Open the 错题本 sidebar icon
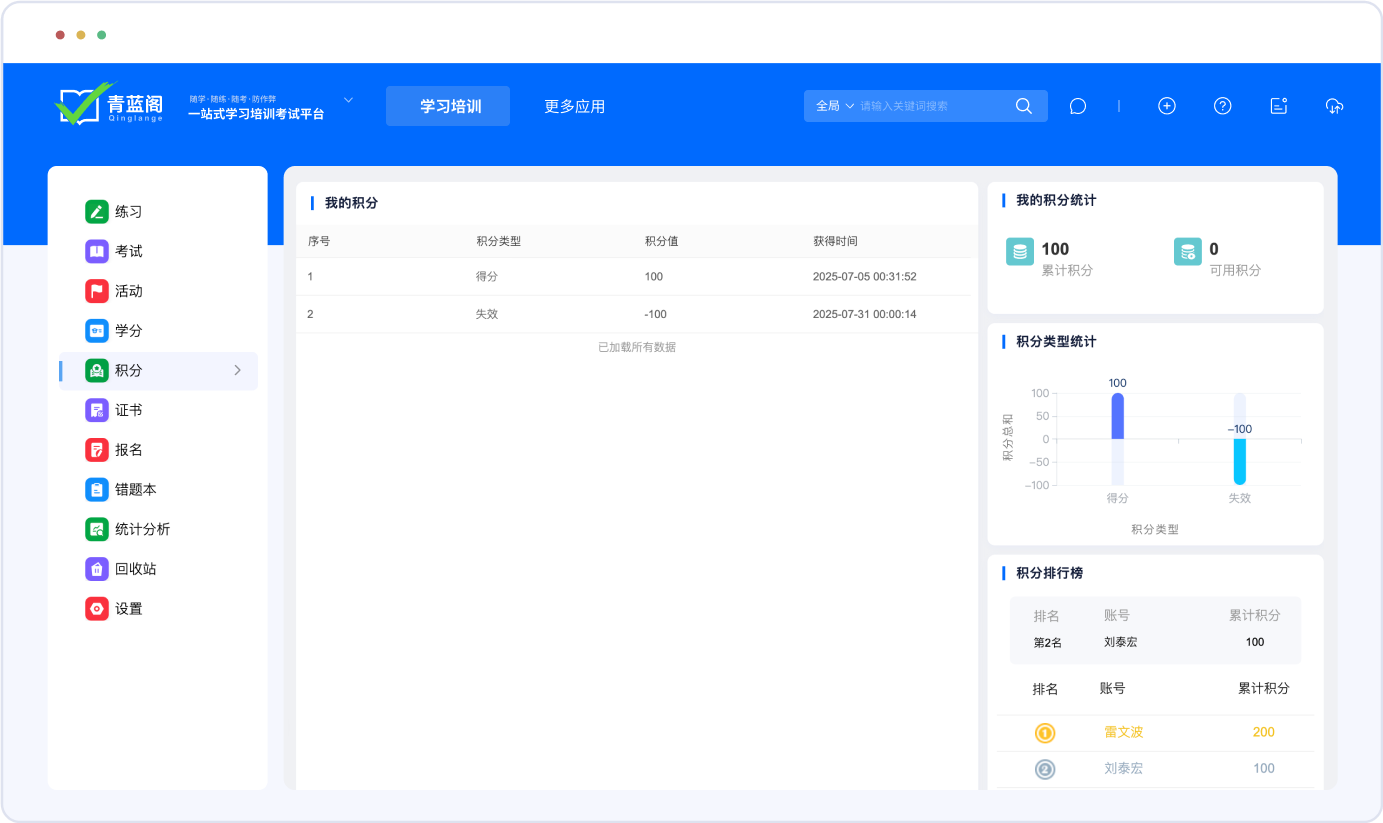1383x823 pixels. tap(97, 489)
